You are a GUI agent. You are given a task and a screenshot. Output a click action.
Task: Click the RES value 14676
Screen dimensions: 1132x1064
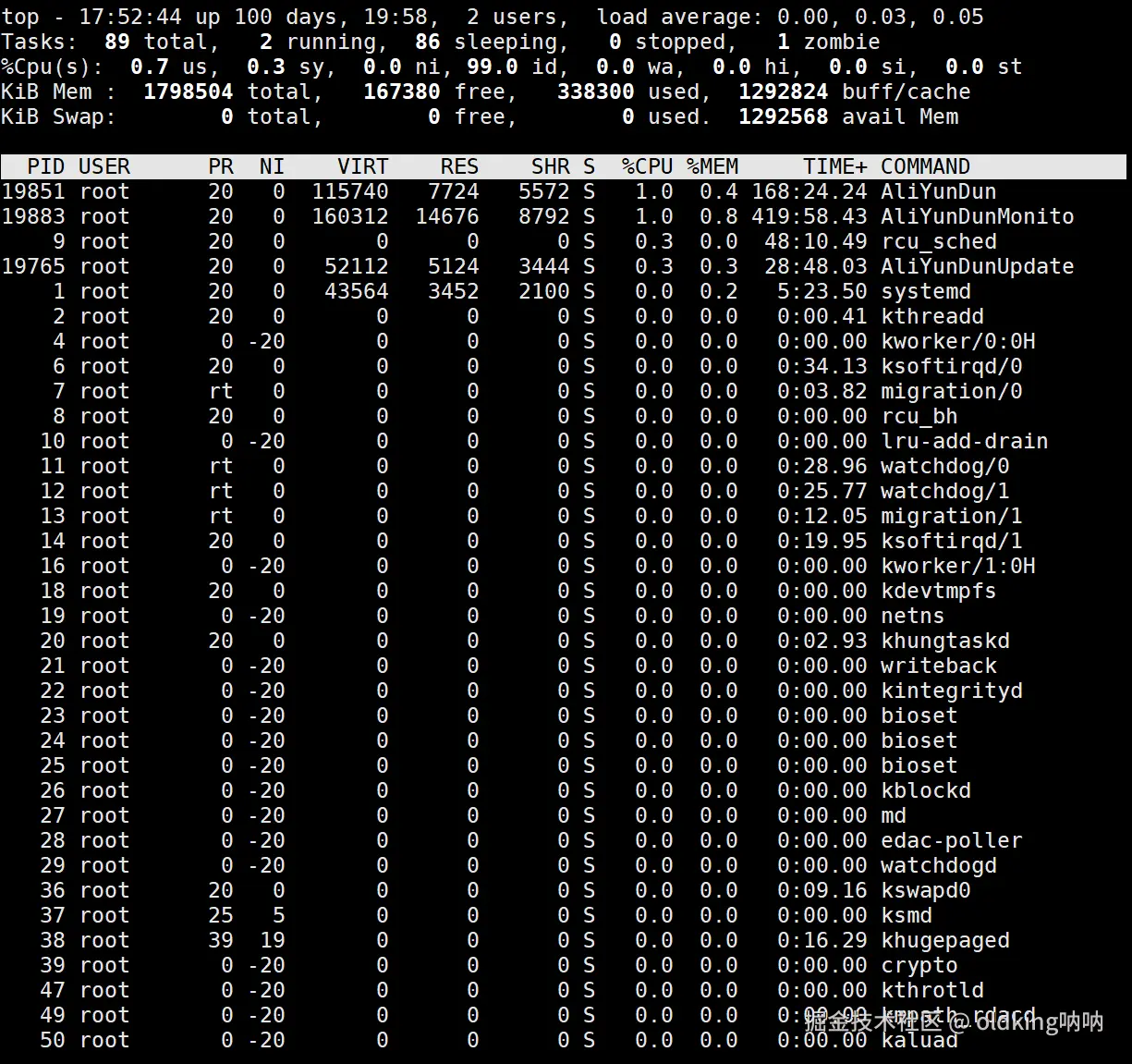[x=447, y=216]
